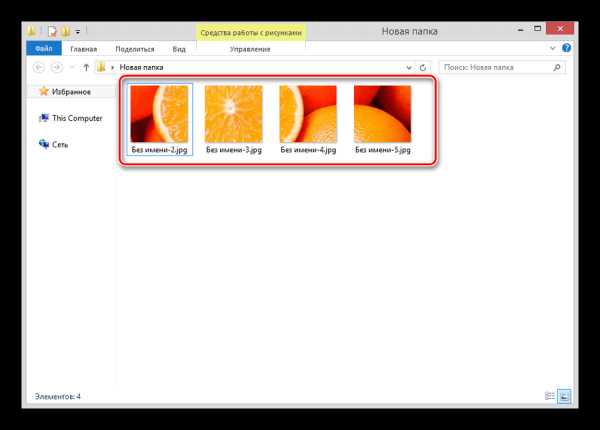
Task: Select the Без имени-4.jpg thumbnail
Action: point(308,114)
